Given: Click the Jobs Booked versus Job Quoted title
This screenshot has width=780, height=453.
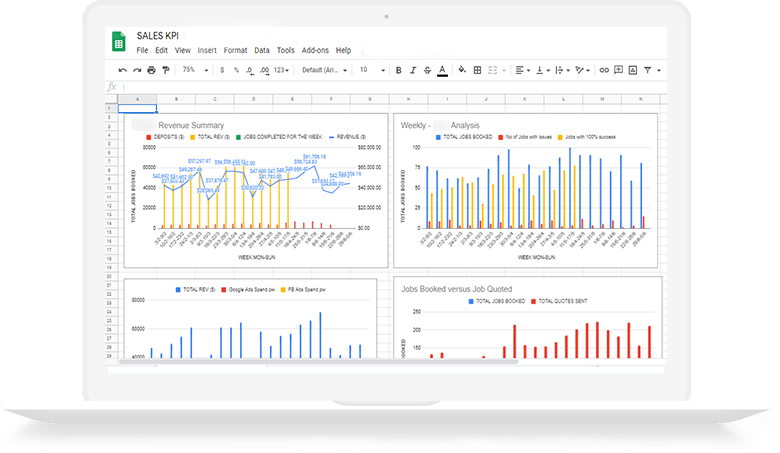Looking at the screenshot, I should pyautogui.click(x=457, y=289).
